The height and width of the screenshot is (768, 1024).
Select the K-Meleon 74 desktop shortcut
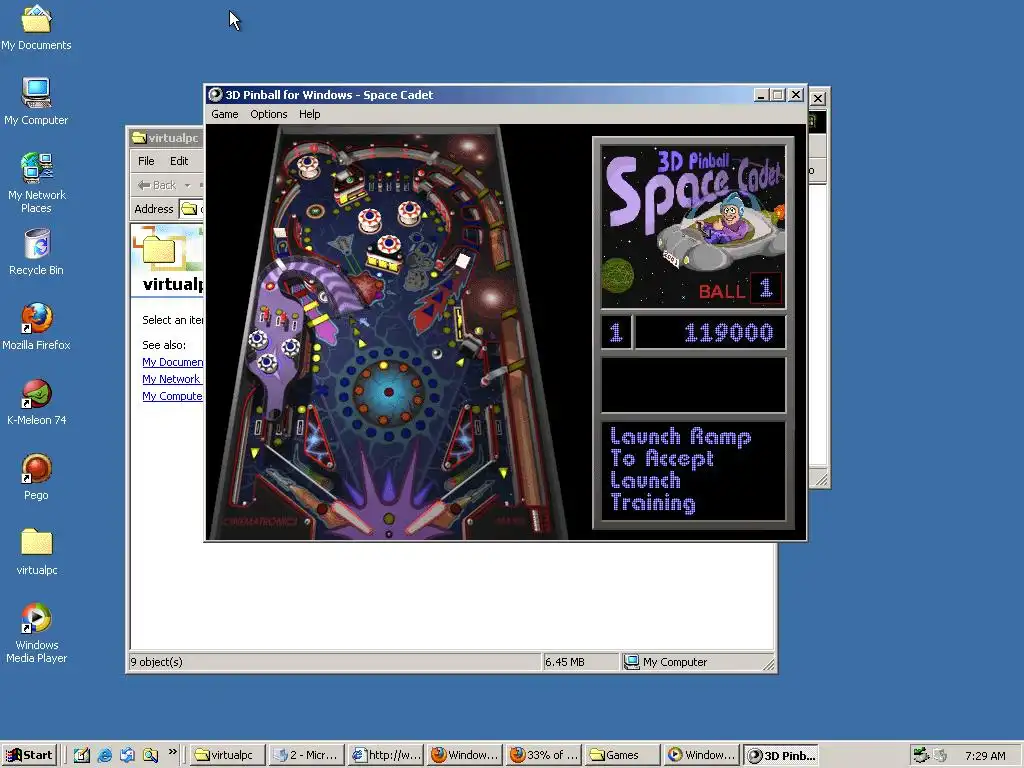[37, 402]
